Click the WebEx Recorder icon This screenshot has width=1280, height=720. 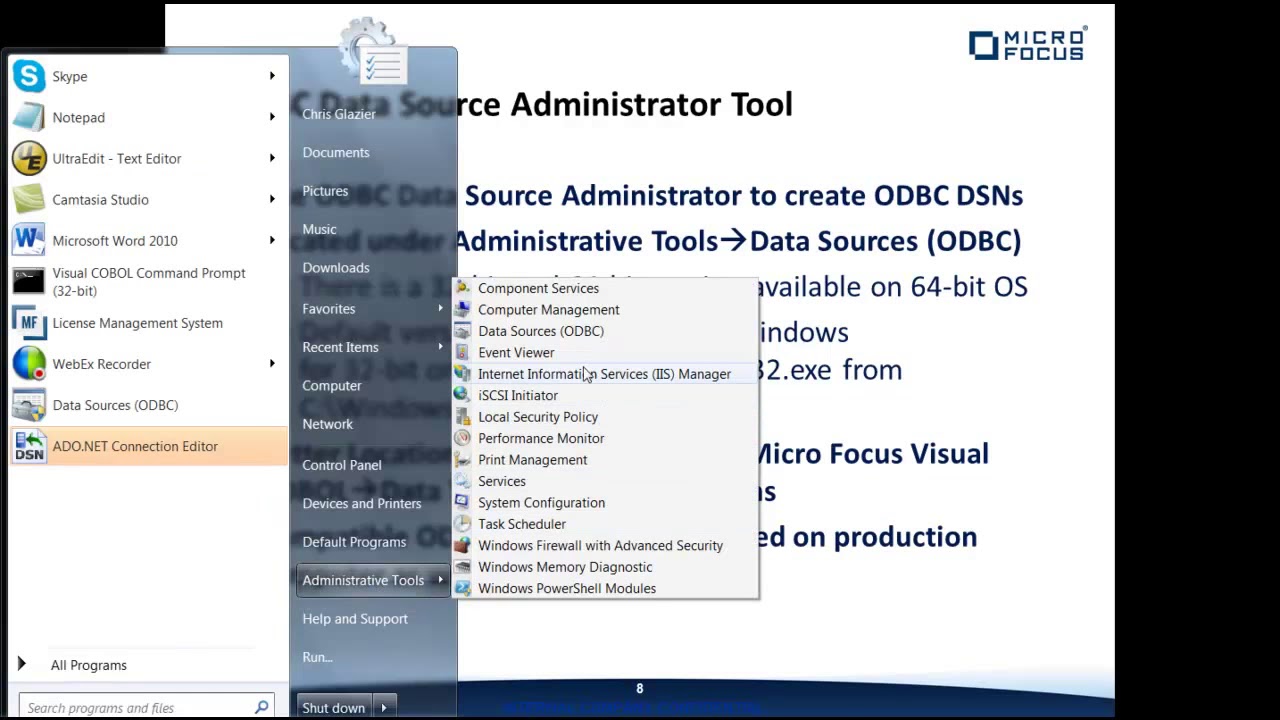[29, 364]
